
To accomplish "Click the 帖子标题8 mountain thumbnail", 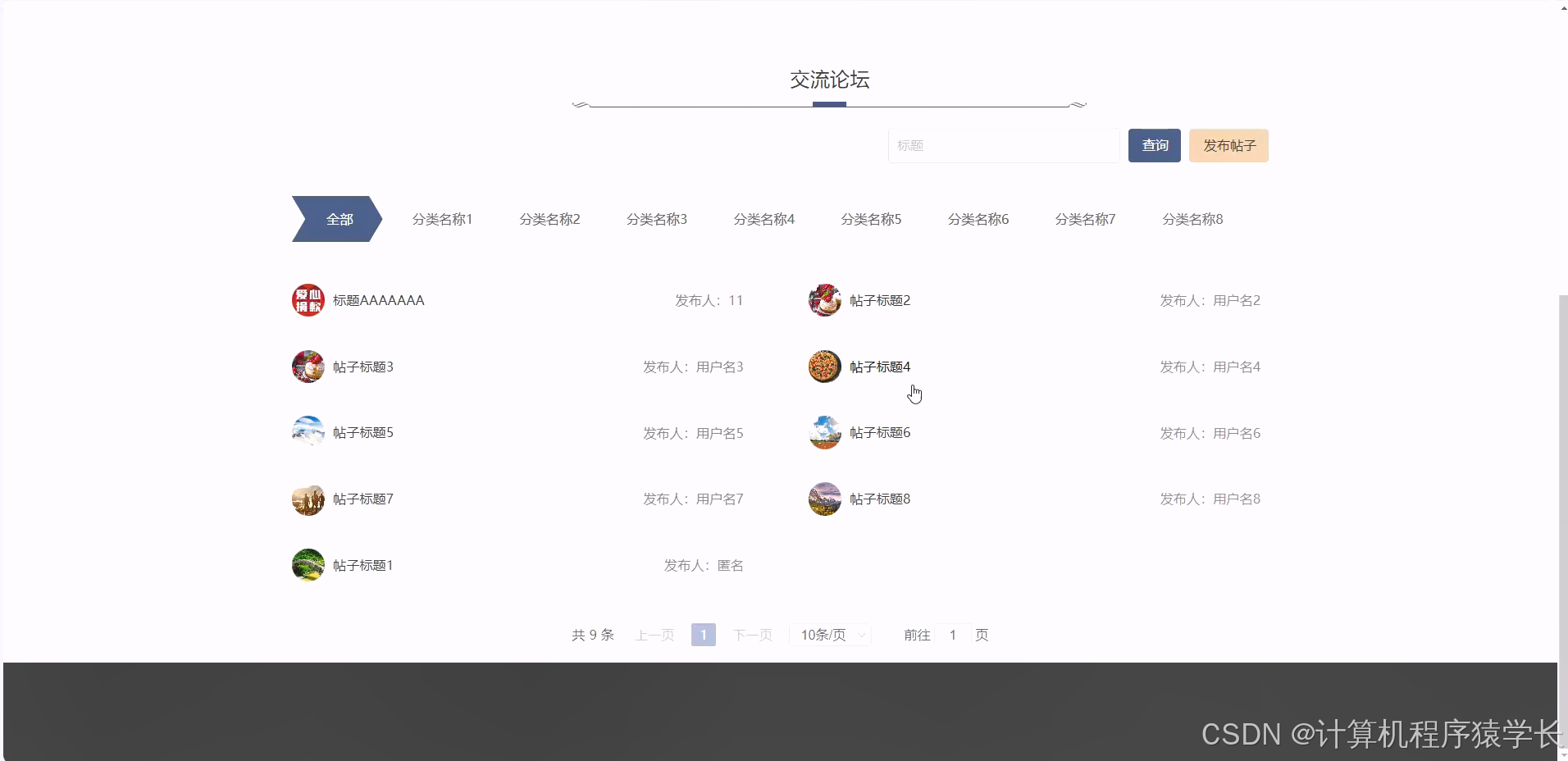I will [825, 498].
